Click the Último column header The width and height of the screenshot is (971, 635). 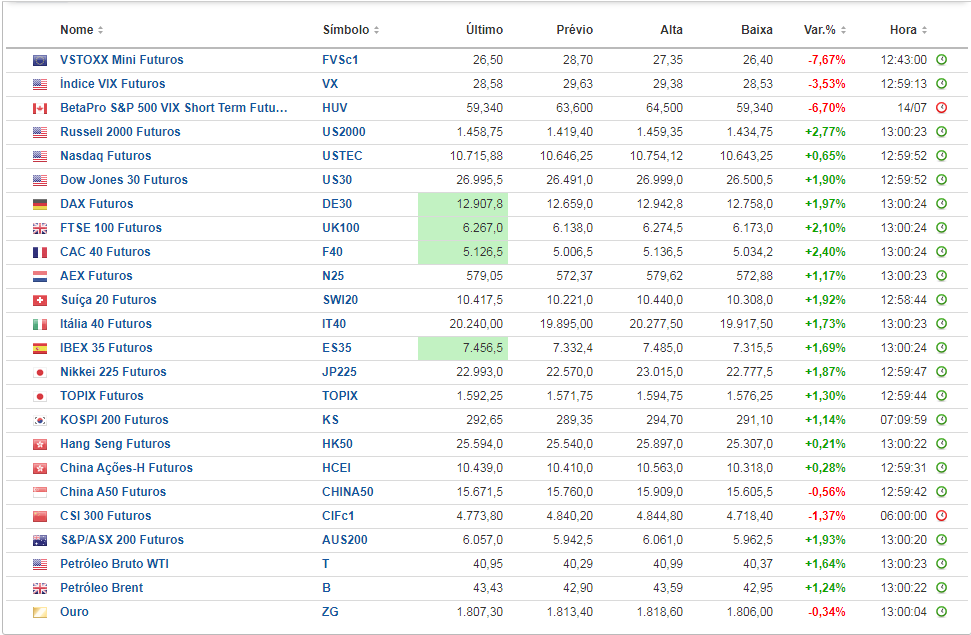485,30
